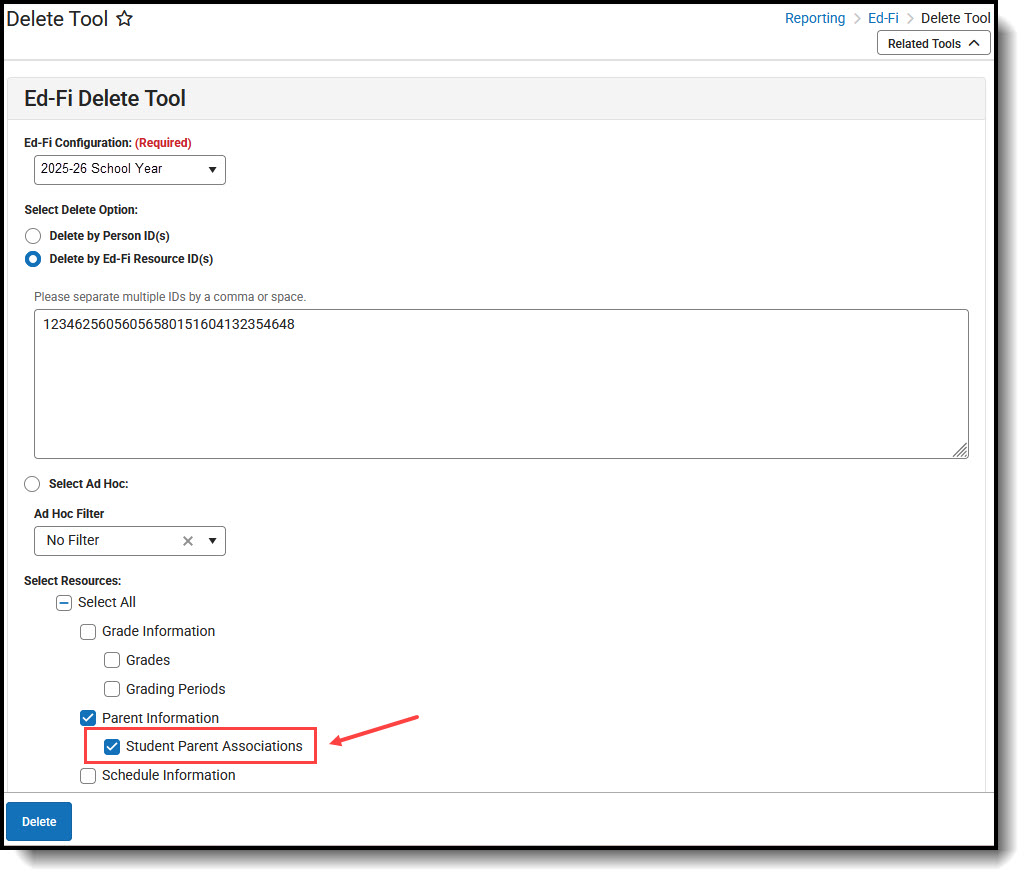Check the Grades resource
1032x884 pixels.
112,660
